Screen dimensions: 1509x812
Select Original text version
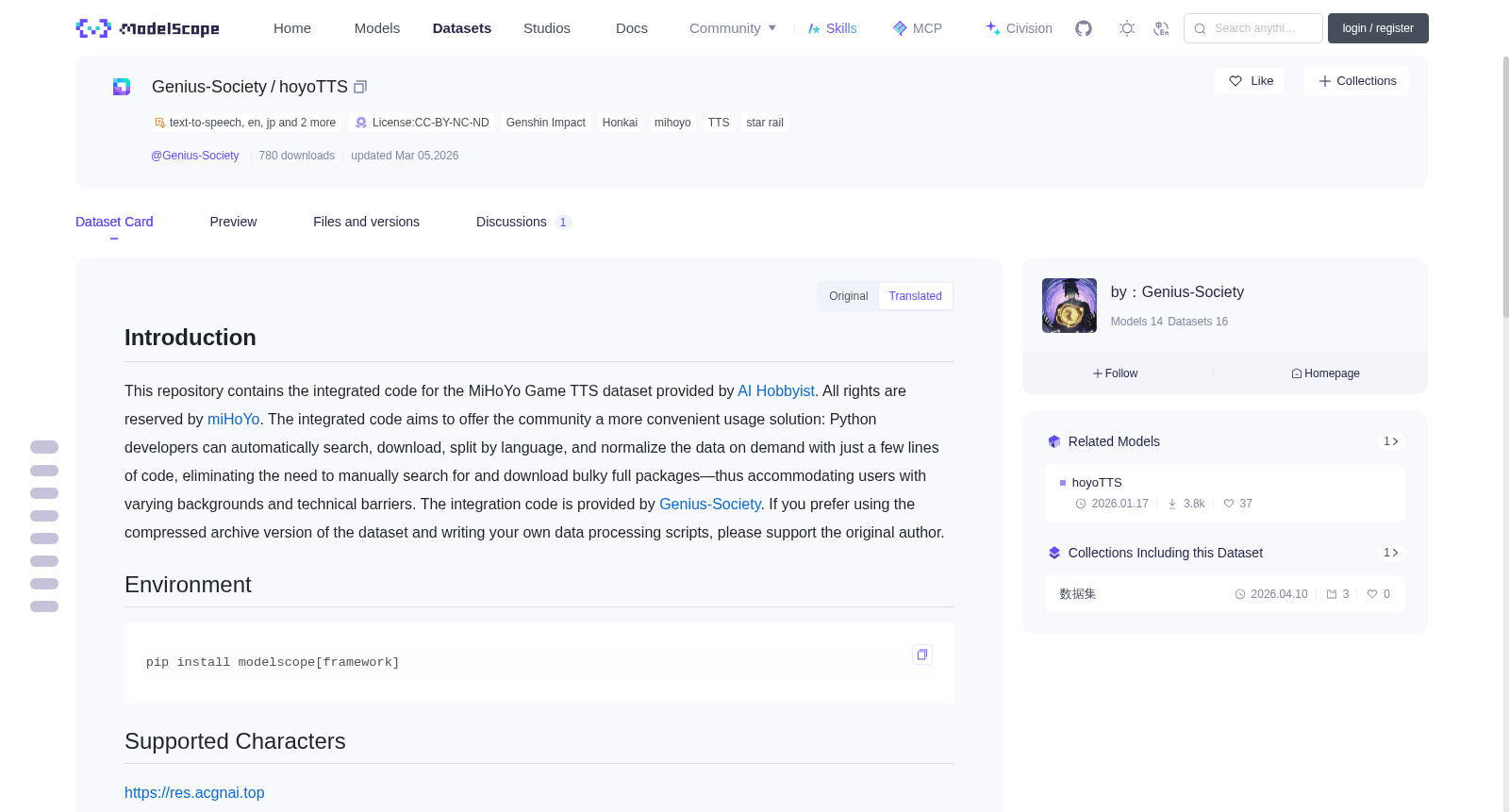(848, 296)
